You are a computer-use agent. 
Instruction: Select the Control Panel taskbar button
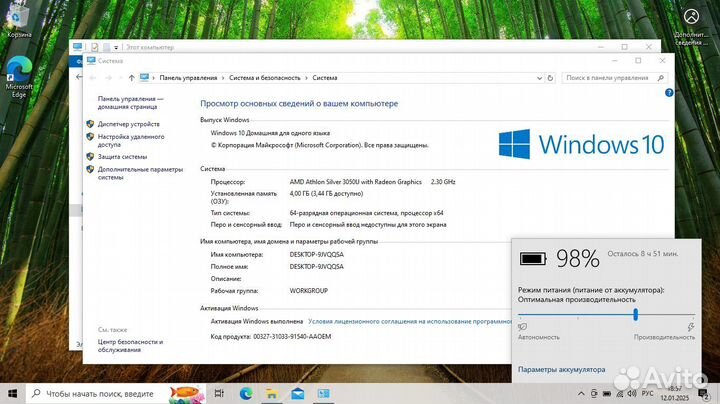click(x=324, y=393)
